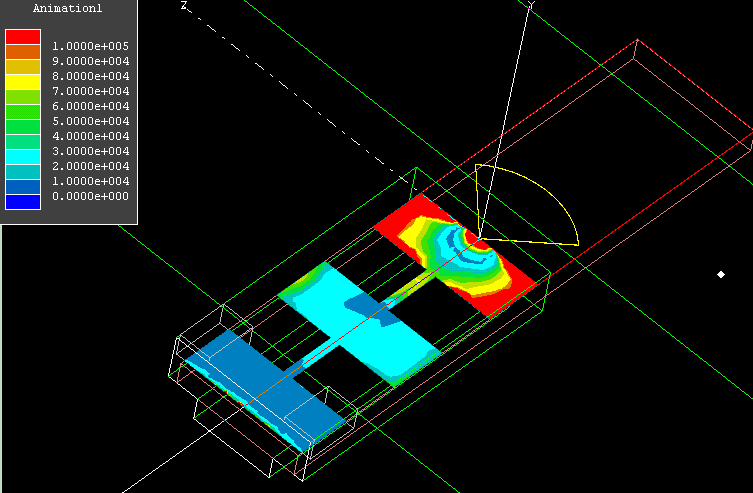Select the 8.0000e+004 legend label
The height and width of the screenshot is (493, 753).
point(90,76)
